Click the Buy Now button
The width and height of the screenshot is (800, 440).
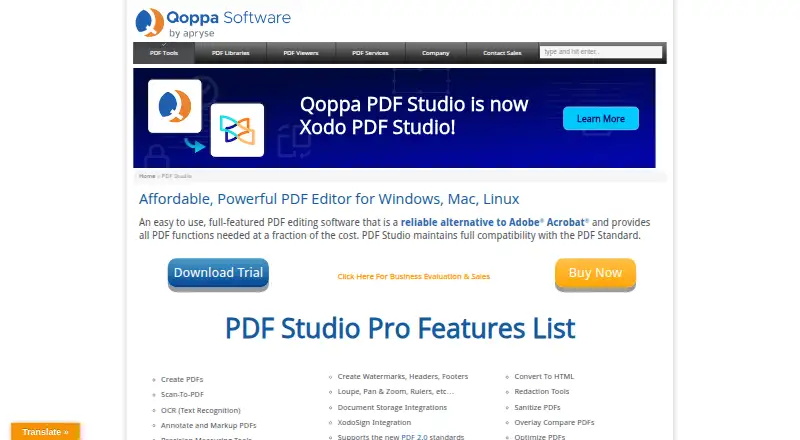coord(595,273)
